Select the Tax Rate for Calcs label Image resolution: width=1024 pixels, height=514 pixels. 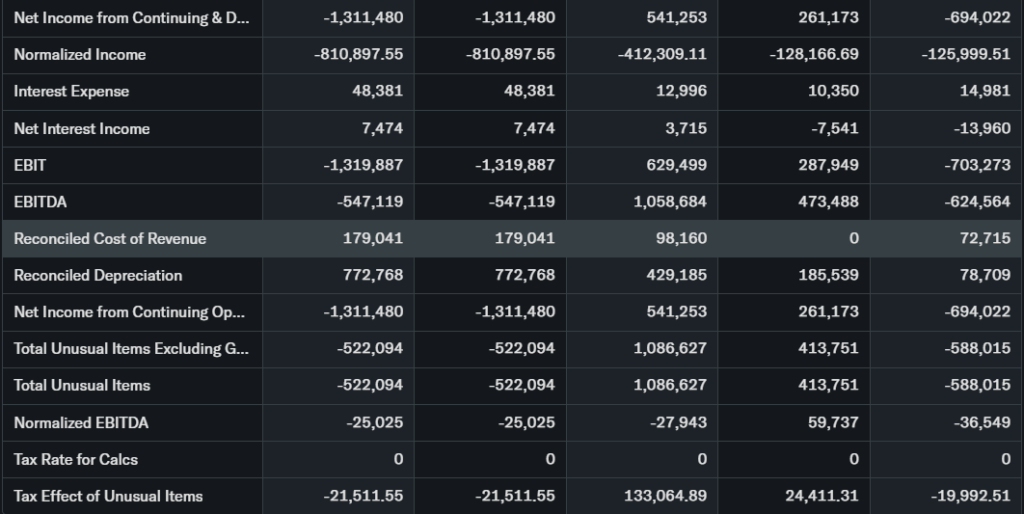click(76, 459)
